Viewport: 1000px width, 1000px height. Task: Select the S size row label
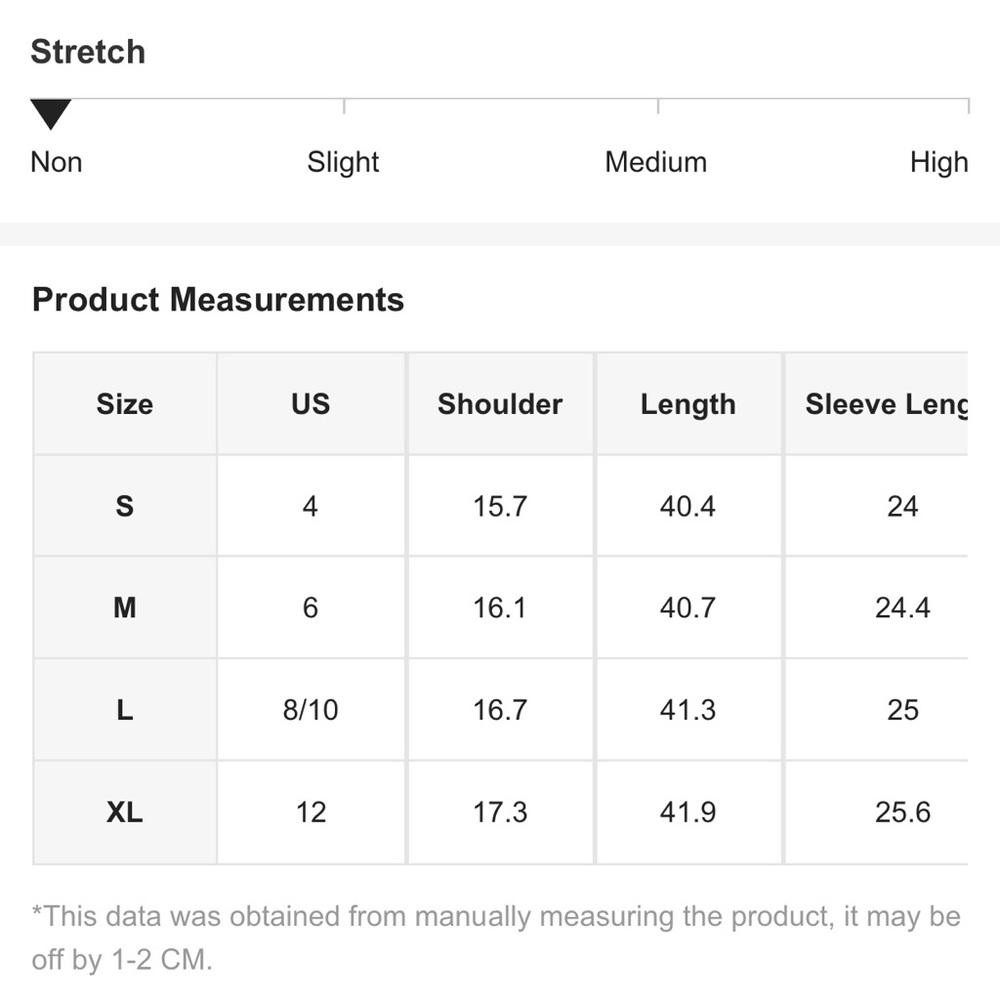pyautogui.click(x=125, y=506)
